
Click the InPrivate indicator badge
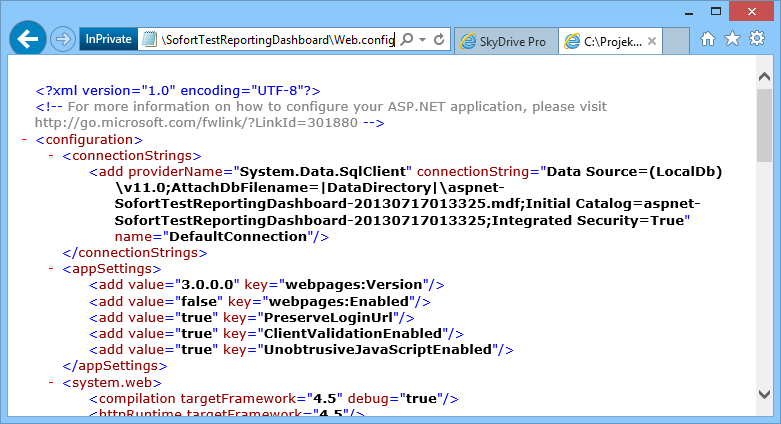(x=108, y=40)
